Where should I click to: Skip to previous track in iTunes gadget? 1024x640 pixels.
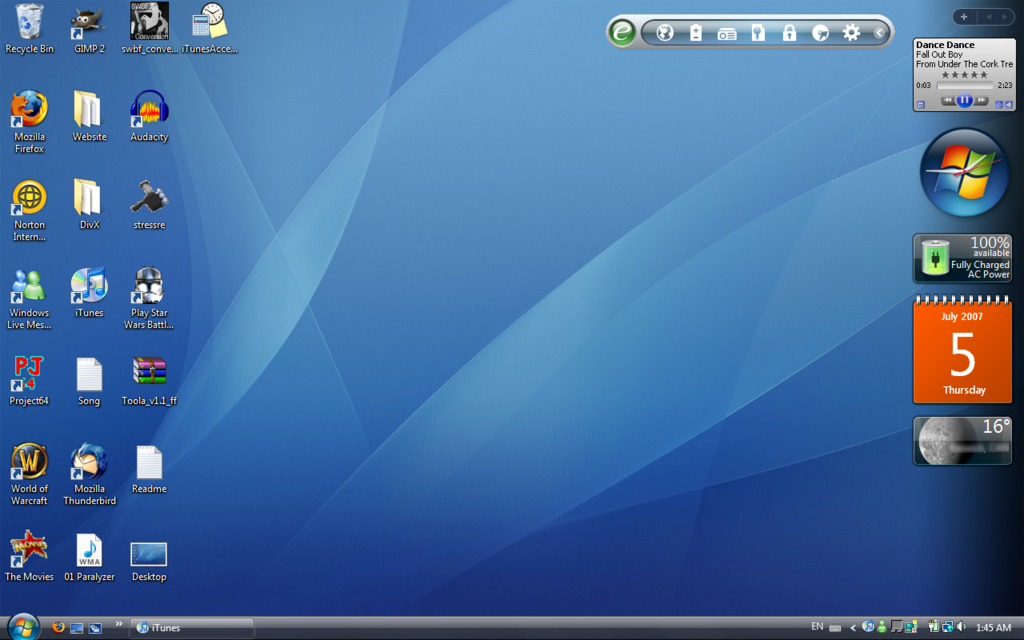coord(948,101)
